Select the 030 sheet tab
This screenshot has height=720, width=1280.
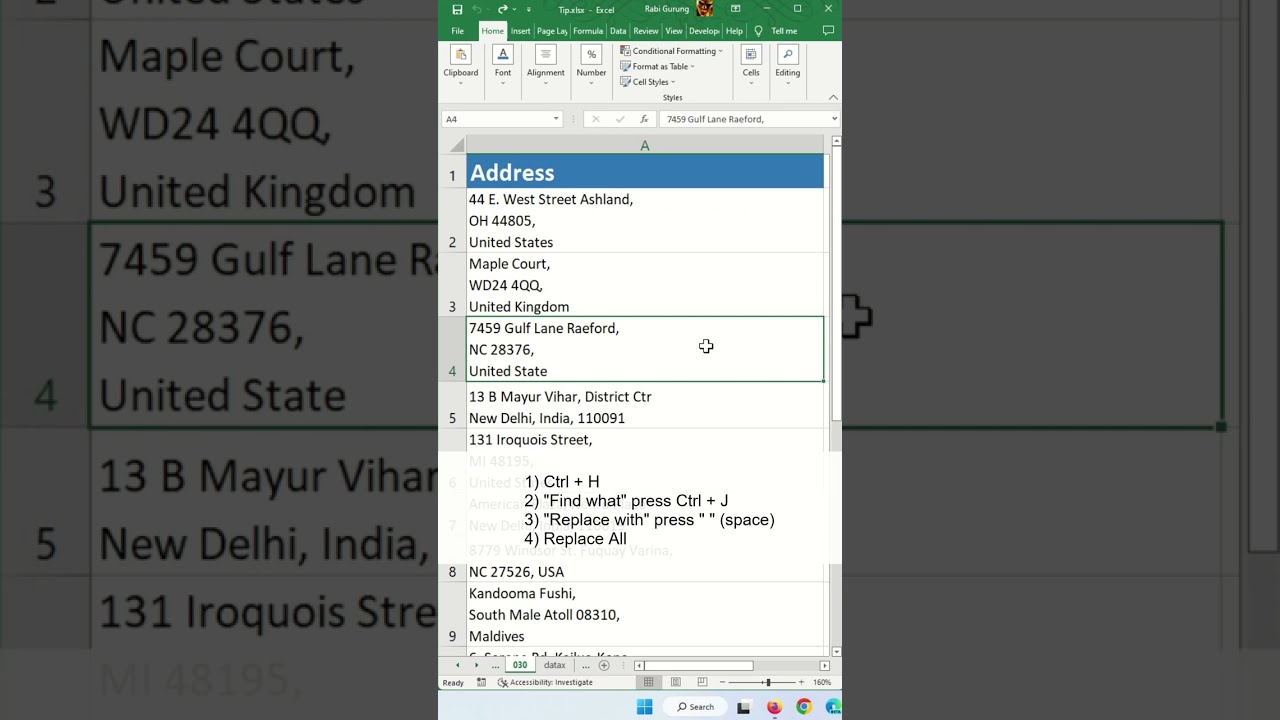pos(520,665)
